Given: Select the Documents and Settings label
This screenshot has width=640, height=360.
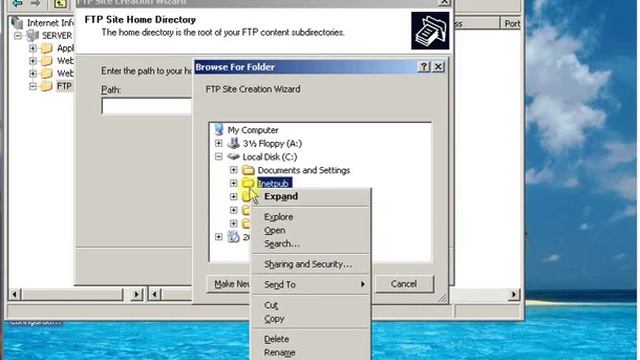Looking at the screenshot, I should [304, 170].
